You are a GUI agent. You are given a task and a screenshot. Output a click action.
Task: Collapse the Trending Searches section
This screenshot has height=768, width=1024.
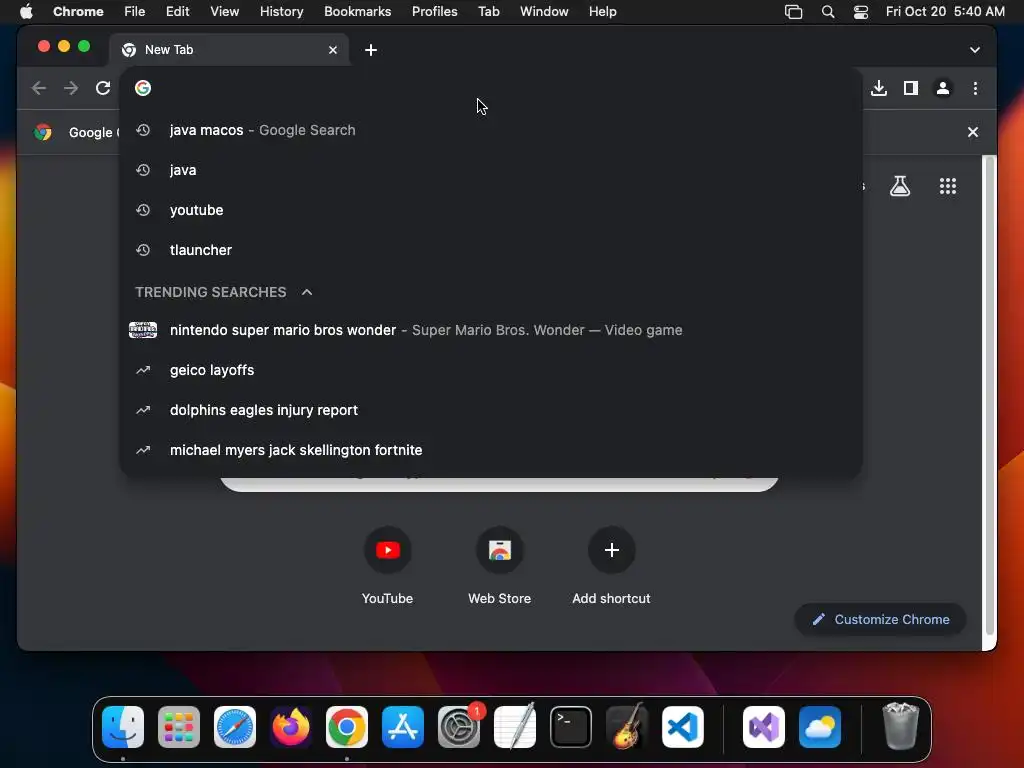coord(307,292)
